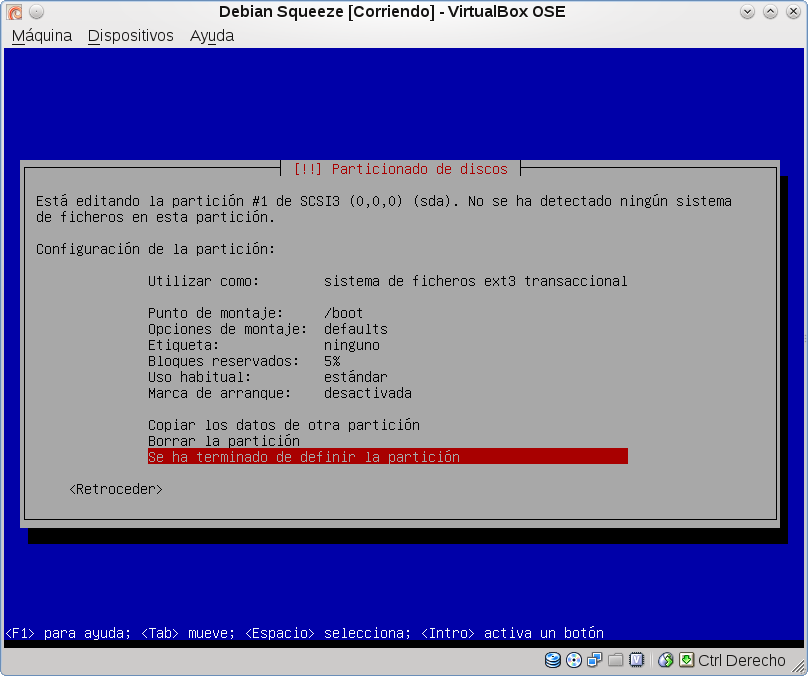Select 'Opciones de montaje:' defaults row
The width and height of the screenshot is (808, 676).
coord(388,329)
